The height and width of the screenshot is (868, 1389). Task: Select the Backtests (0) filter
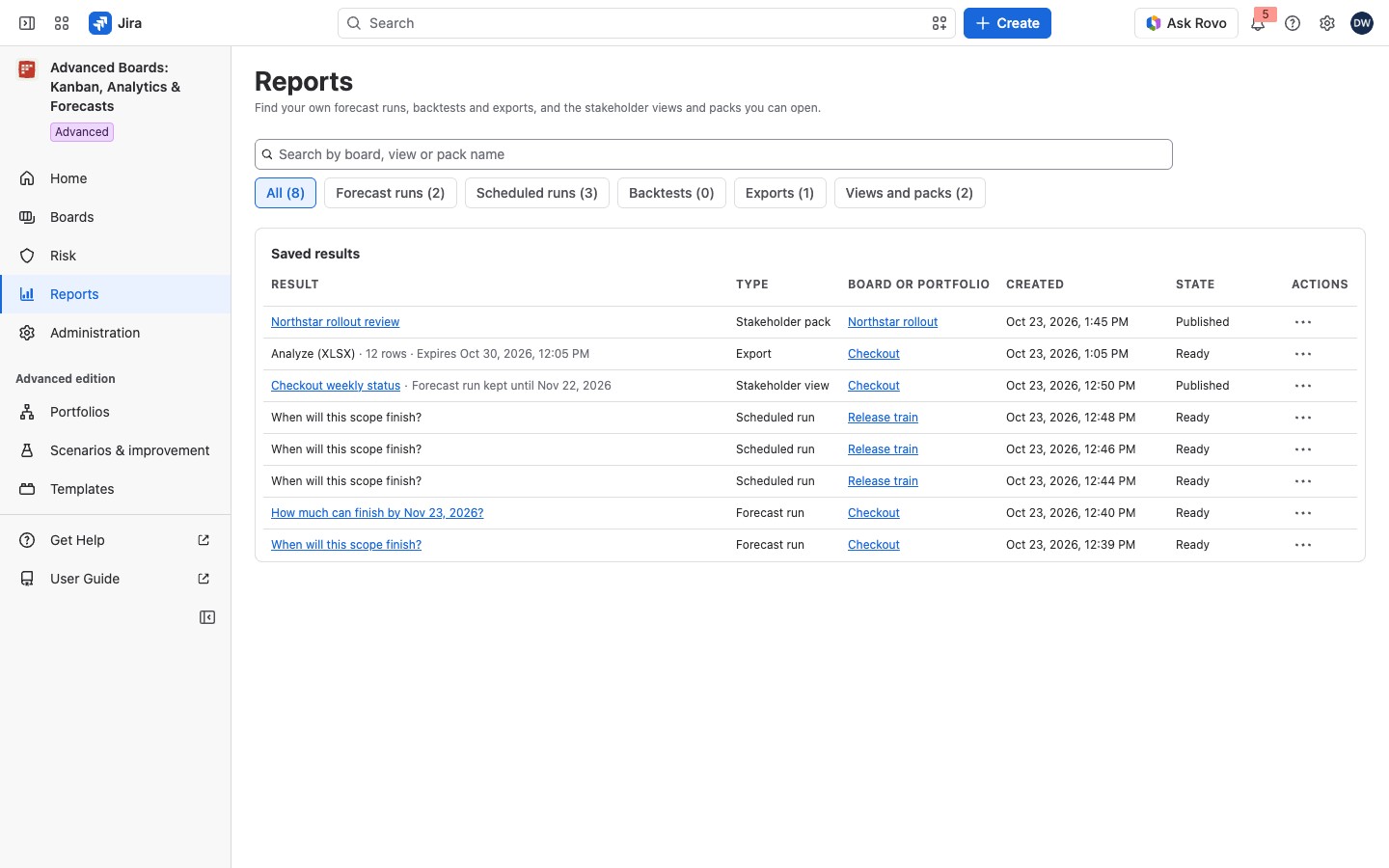(x=671, y=193)
